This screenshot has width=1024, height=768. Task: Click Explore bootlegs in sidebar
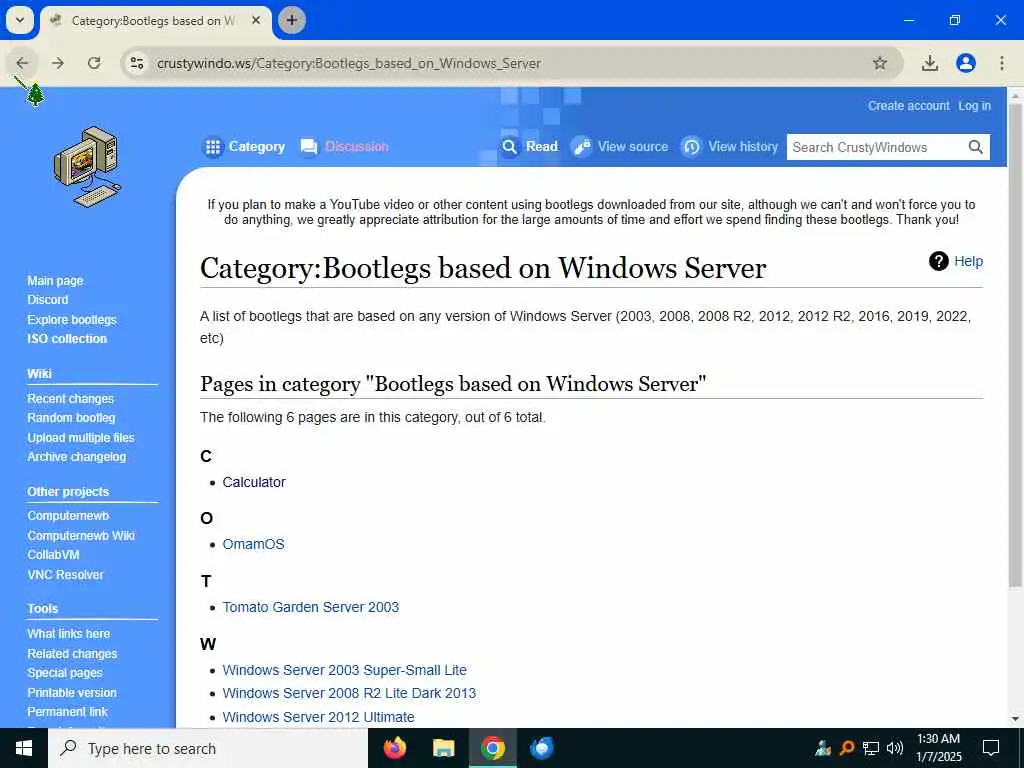tap(72, 319)
